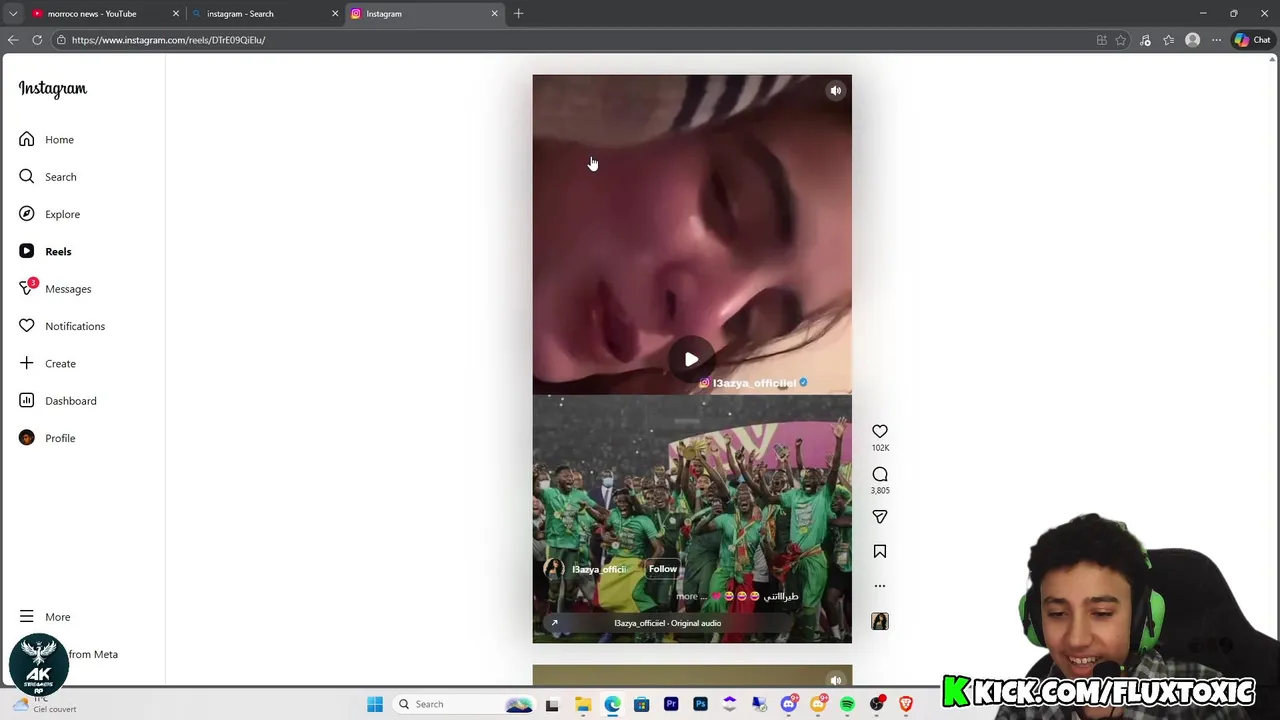Open File Explorer from the taskbar

583,704
